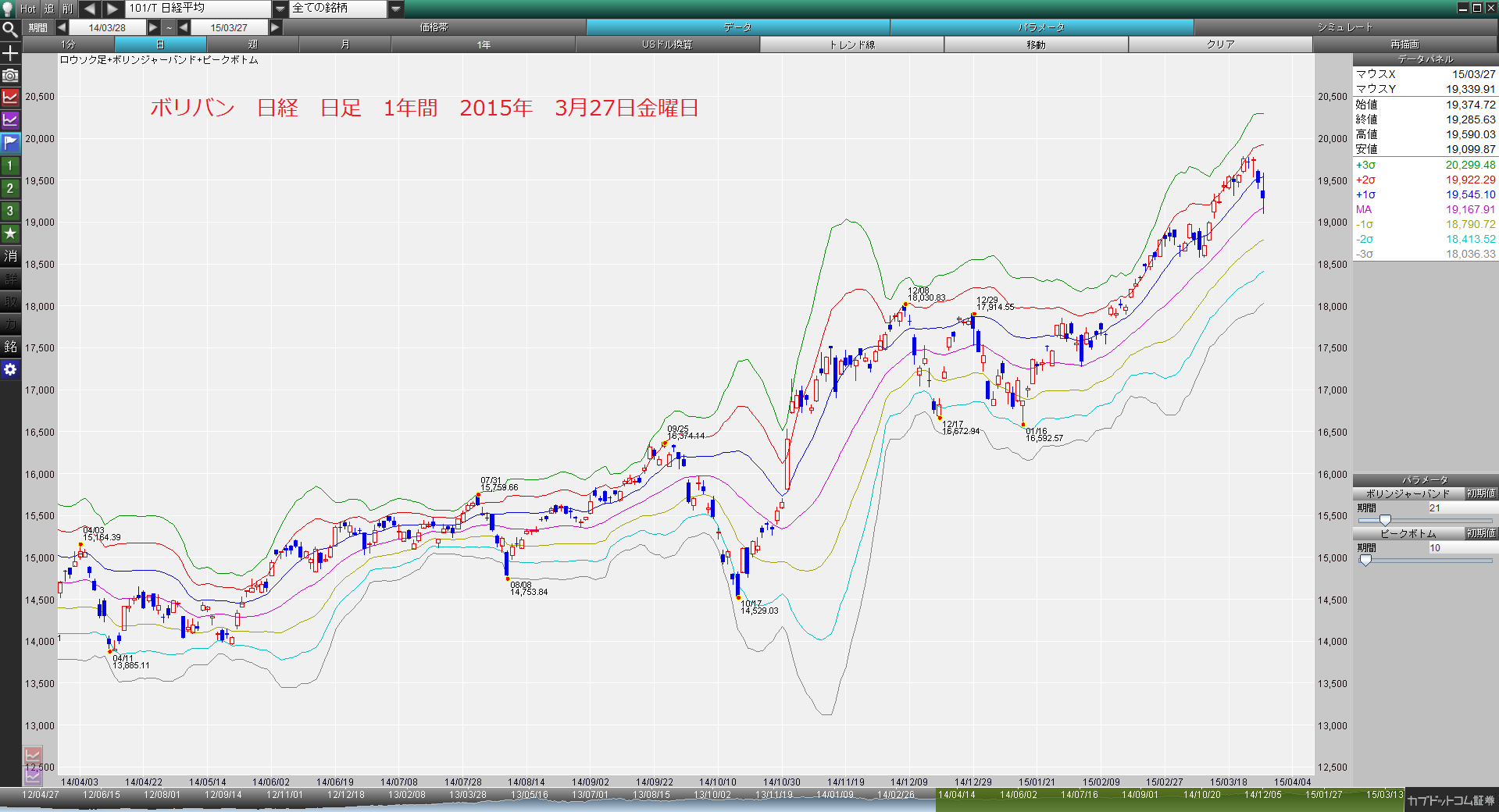Click the start date field 14/03/28
Viewport: 1499px width, 812px height.
click(107, 27)
